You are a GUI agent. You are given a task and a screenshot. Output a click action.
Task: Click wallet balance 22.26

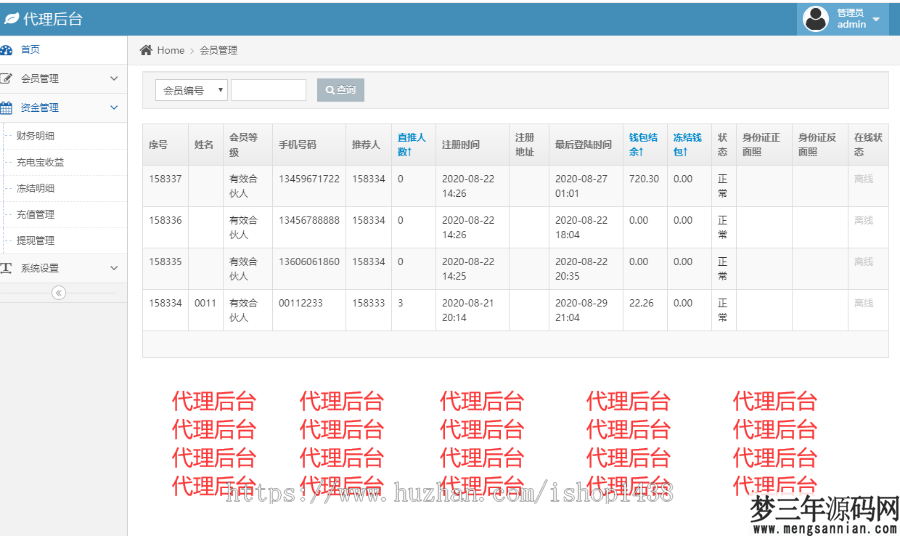[641, 303]
